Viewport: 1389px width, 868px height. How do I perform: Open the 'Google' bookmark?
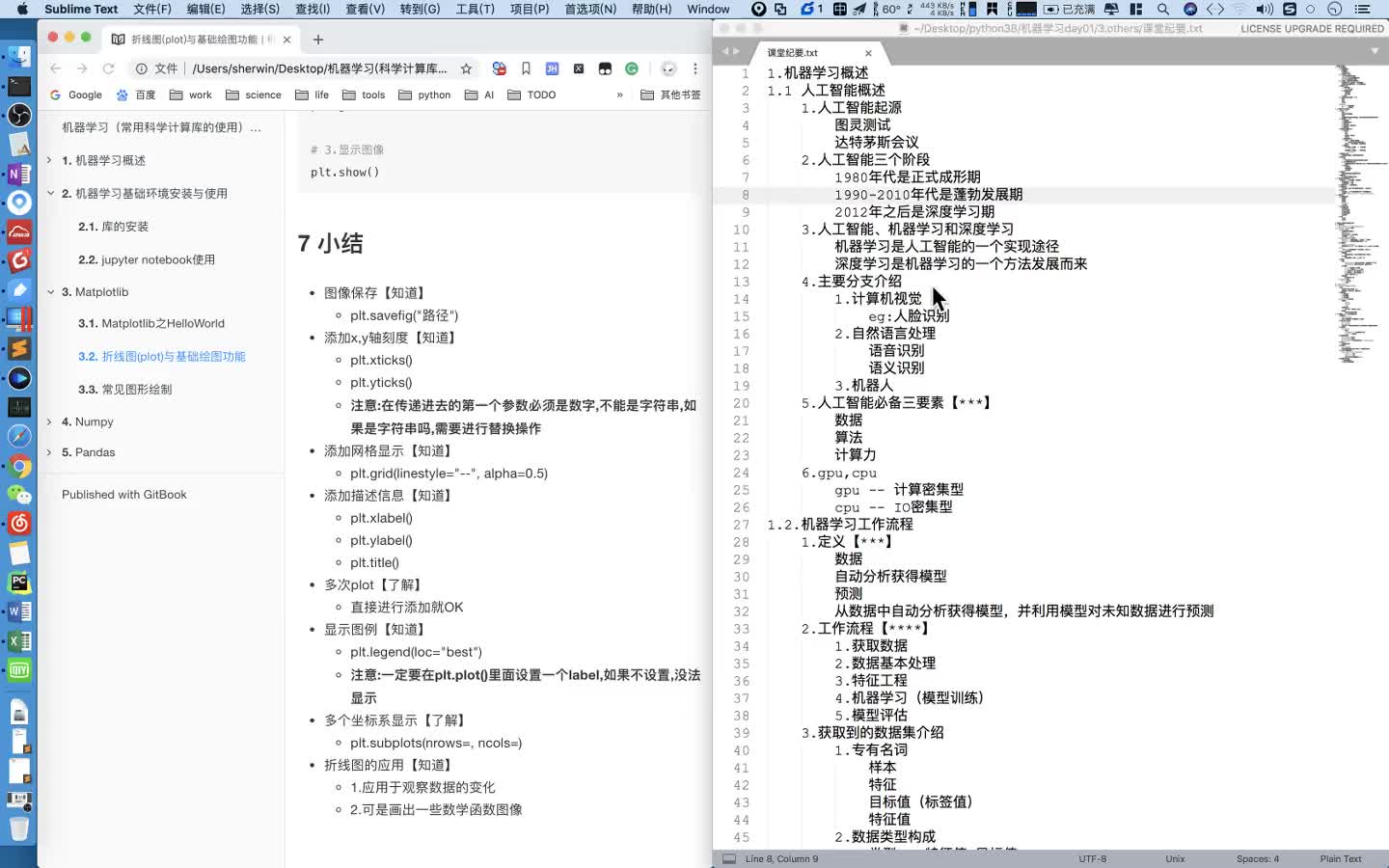75,95
